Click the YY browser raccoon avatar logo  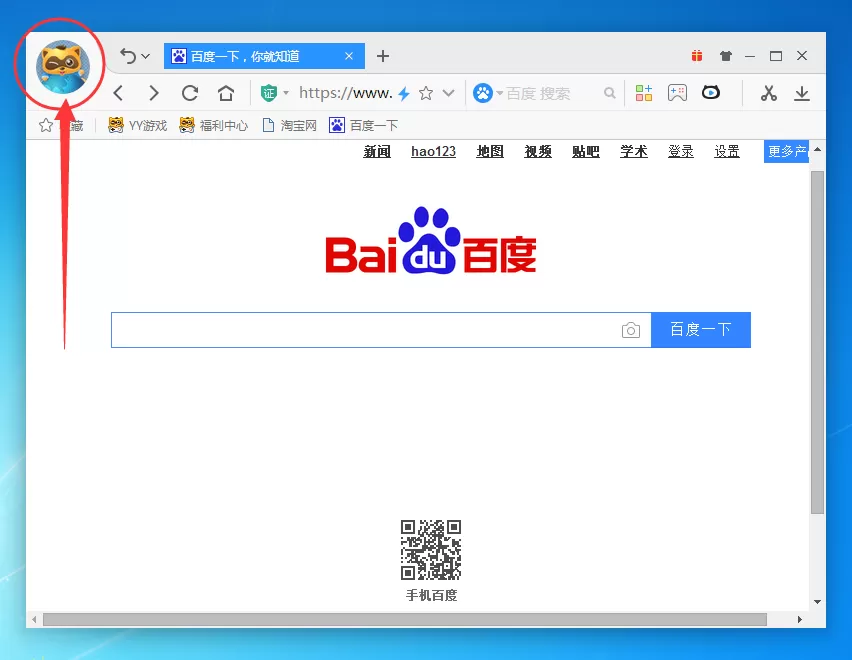pos(63,67)
